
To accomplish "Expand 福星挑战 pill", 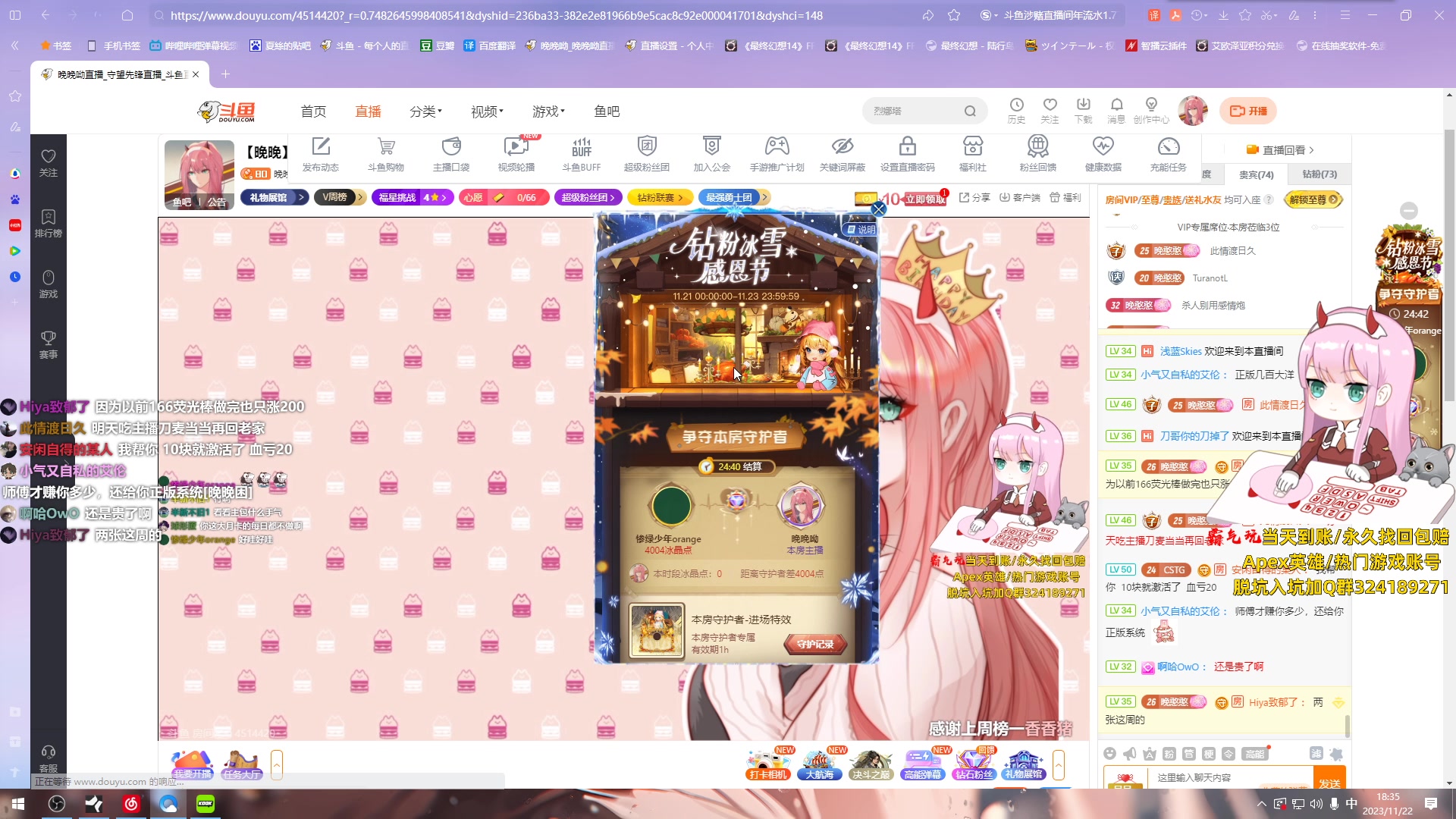I will [x=412, y=197].
